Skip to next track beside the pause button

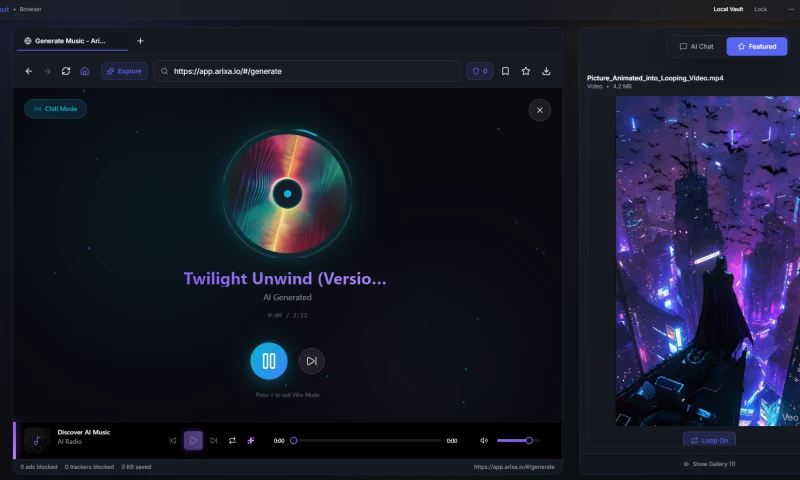[312, 361]
